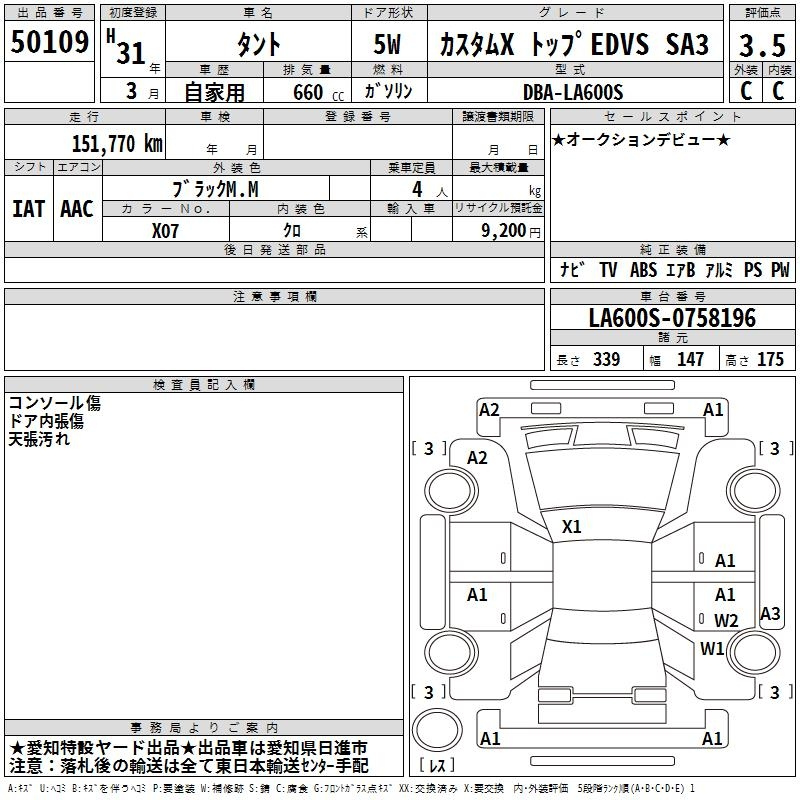This screenshot has height=800, width=800.
Task: Click the X1 marker on the windshield
Action: (x=572, y=526)
